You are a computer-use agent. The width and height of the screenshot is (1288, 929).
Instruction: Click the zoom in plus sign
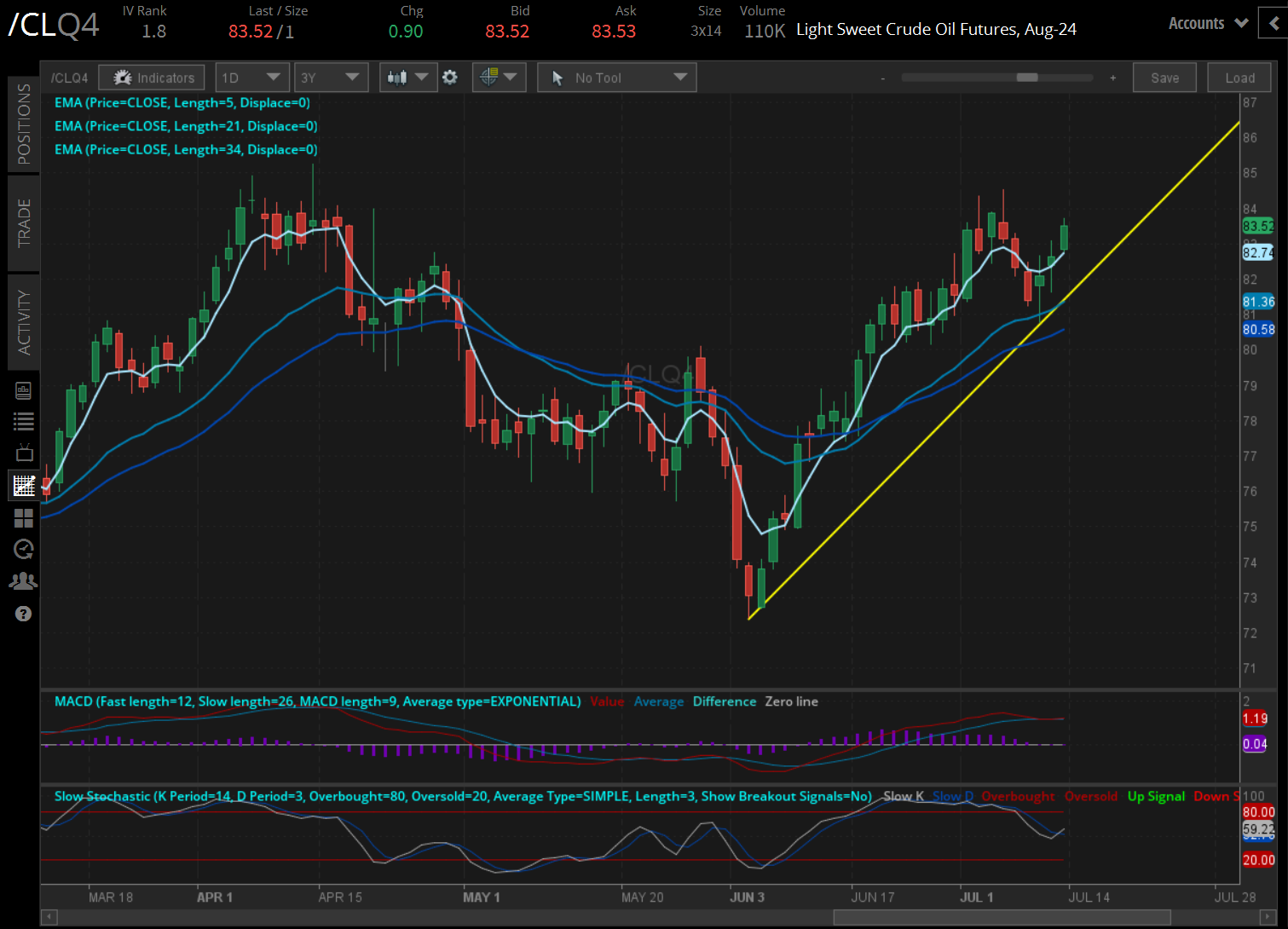point(1113,78)
